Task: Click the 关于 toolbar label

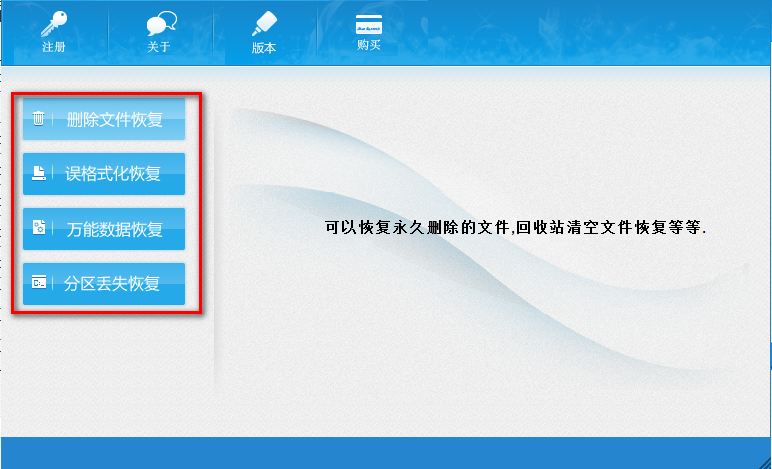Action: (x=159, y=47)
